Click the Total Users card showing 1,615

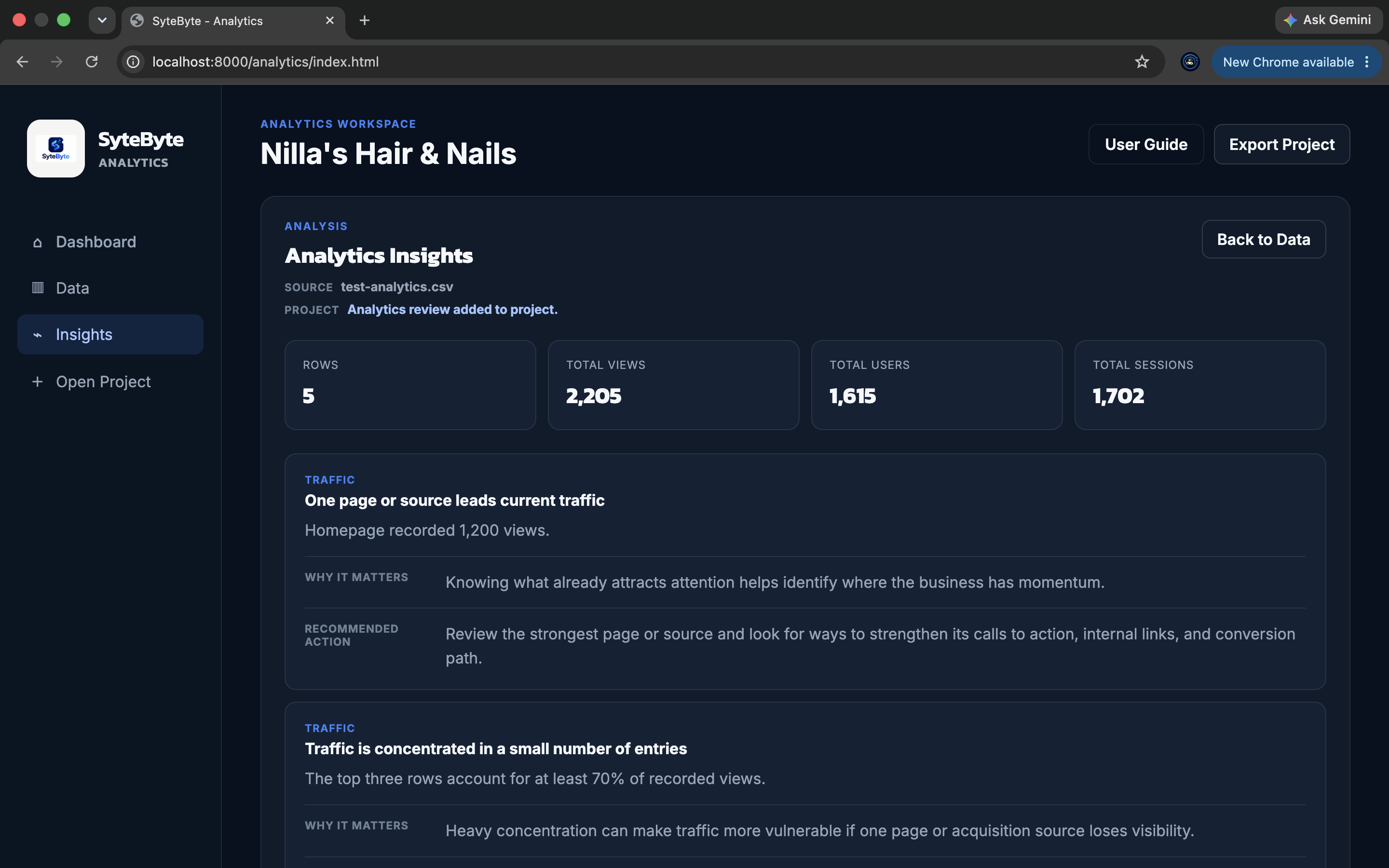[x=937, y=385]
